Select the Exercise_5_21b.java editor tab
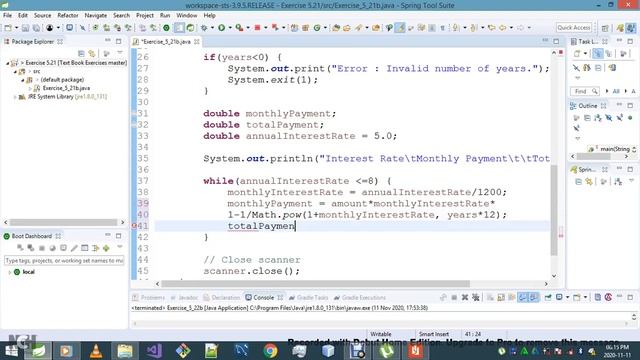This screenshot has height=360, width=640. coord(165,42)
